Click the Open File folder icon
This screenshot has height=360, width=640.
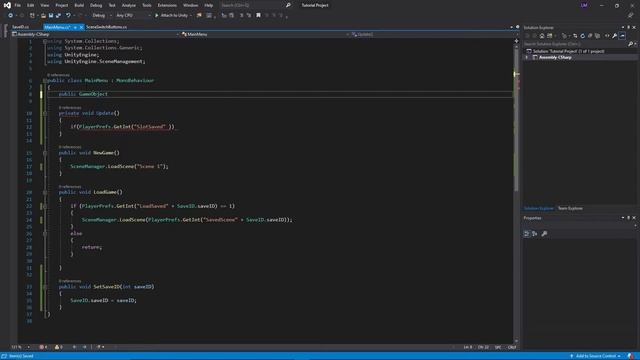coord(43,16)
